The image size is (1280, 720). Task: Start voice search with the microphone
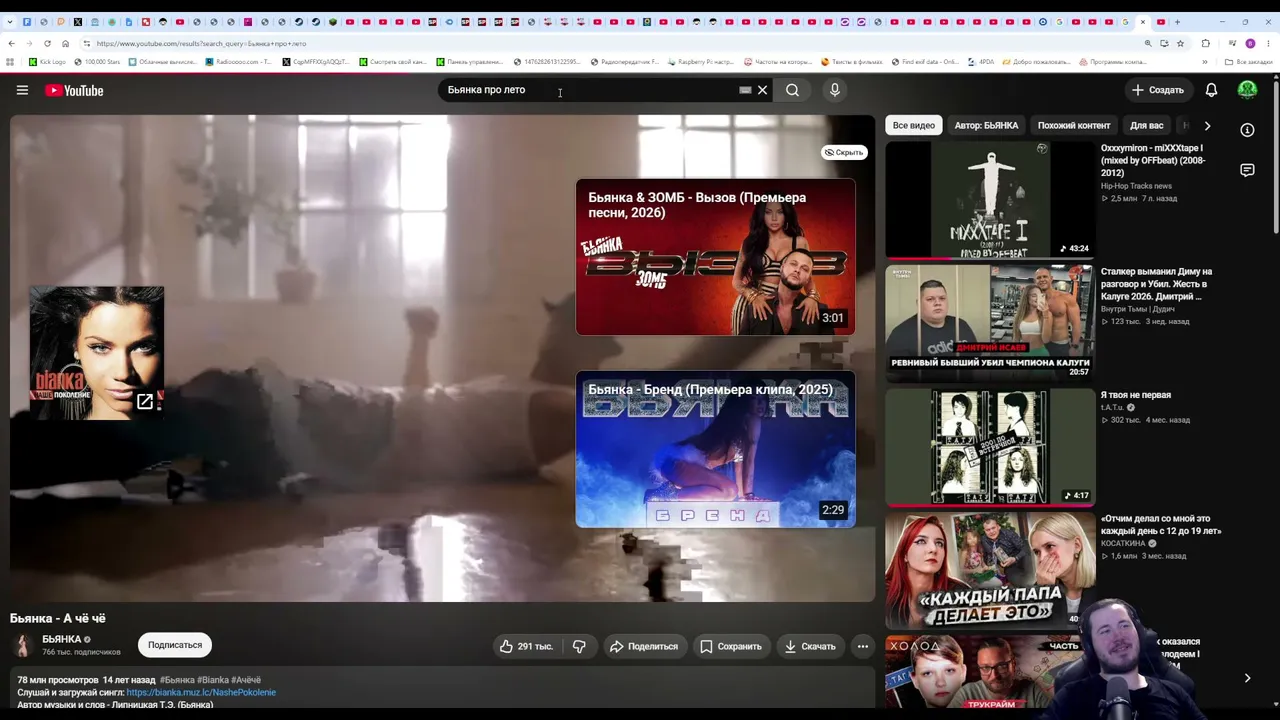[x=835, y=90]
